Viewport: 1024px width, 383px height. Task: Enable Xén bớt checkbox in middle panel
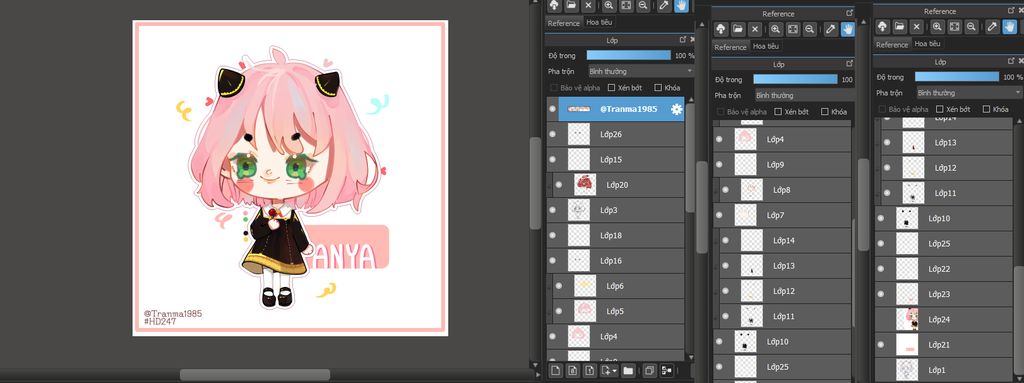point(778,112)
